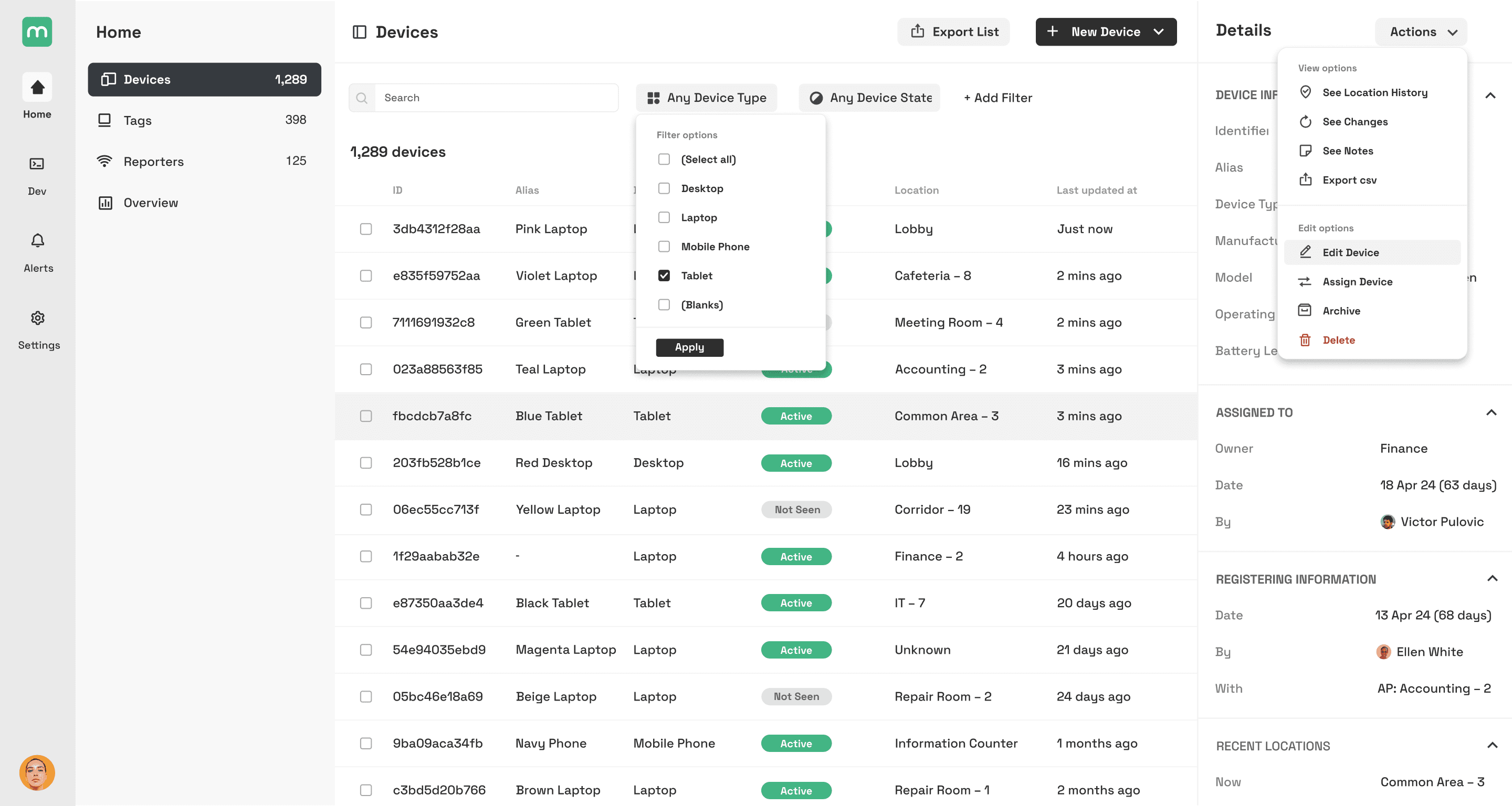Click the Search input field
The image size is (1512, 806).
pyautogui.click(x=484, y=98)
